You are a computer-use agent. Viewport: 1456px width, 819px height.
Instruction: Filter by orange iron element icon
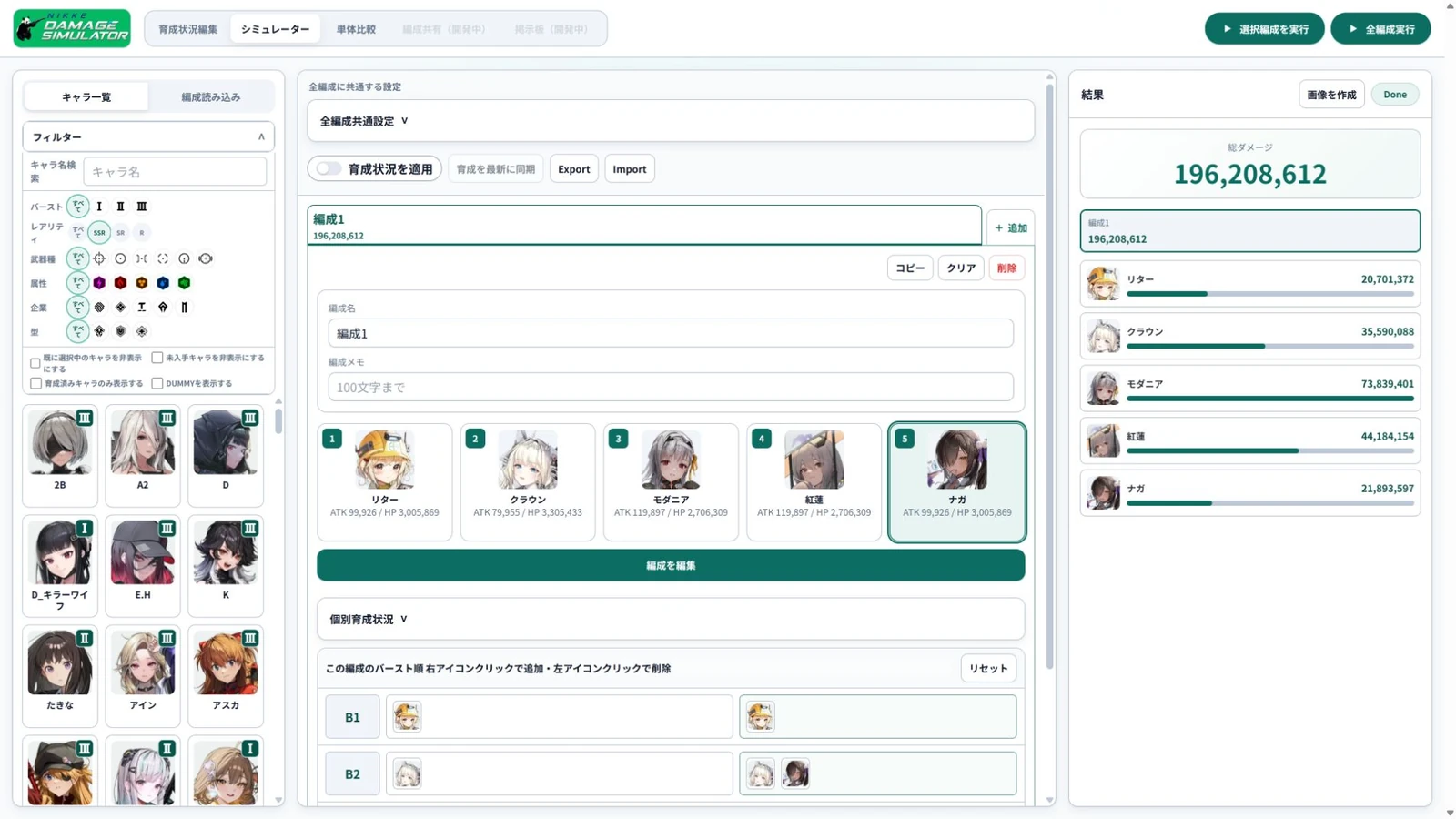(x=142, y=283)
